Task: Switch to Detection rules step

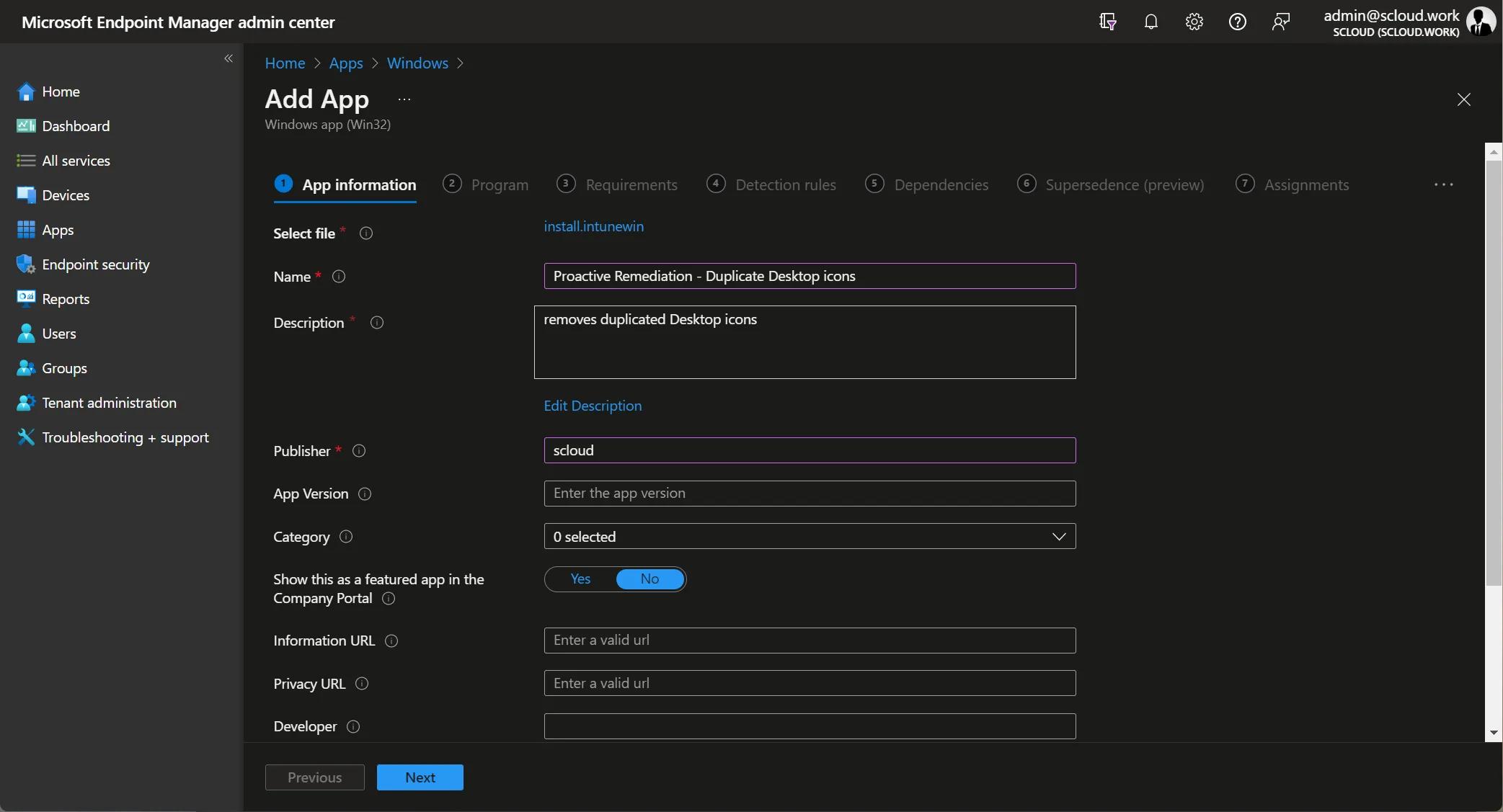Action: (x=772, y=185)
